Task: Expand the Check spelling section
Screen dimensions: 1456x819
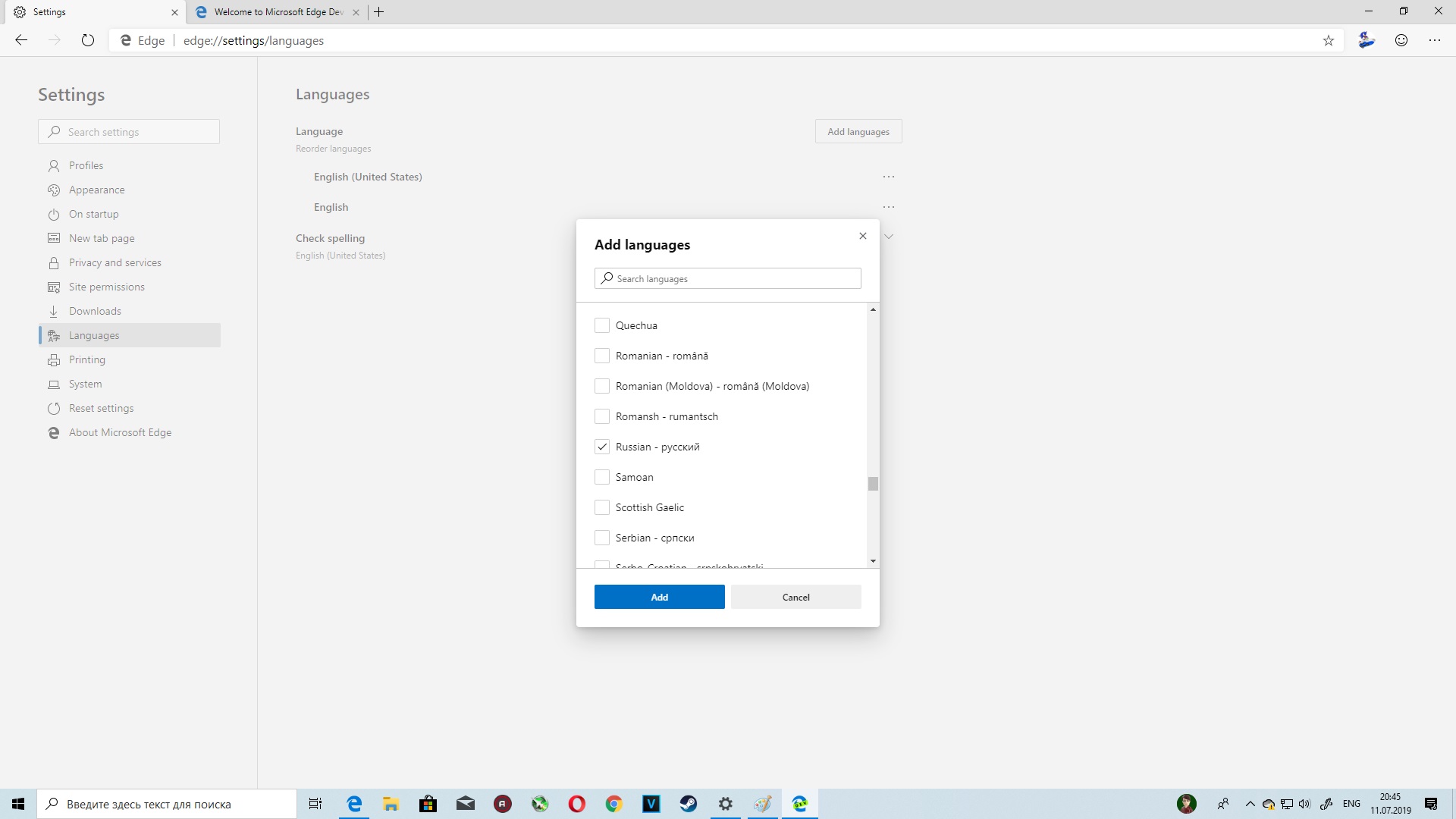Action: click(x=889, y=237)
